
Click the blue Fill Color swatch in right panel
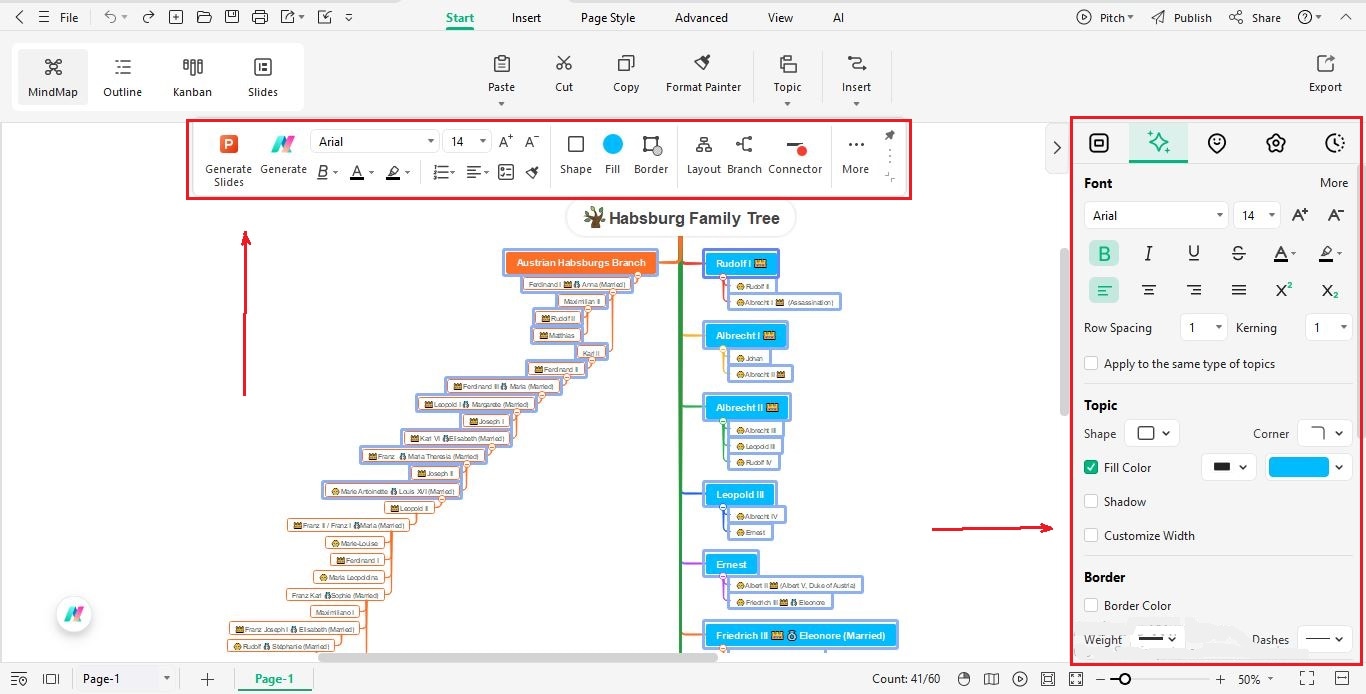[1298, 467]
